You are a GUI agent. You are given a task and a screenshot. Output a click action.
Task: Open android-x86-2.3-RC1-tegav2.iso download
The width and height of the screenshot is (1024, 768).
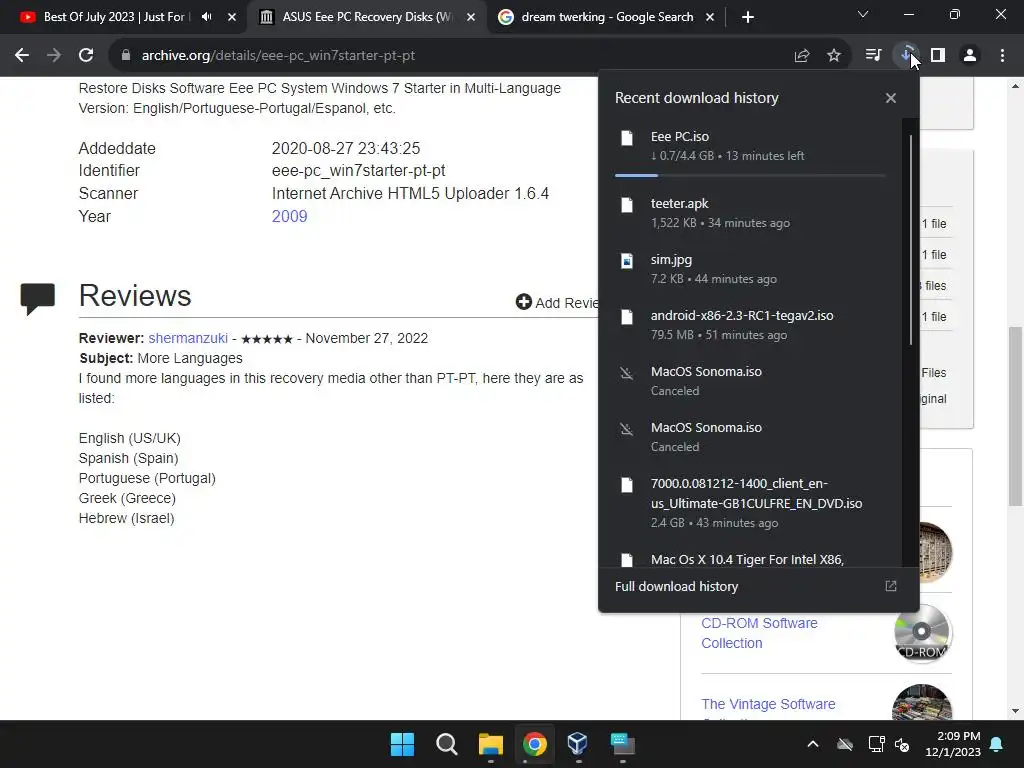tap(750, 325)
